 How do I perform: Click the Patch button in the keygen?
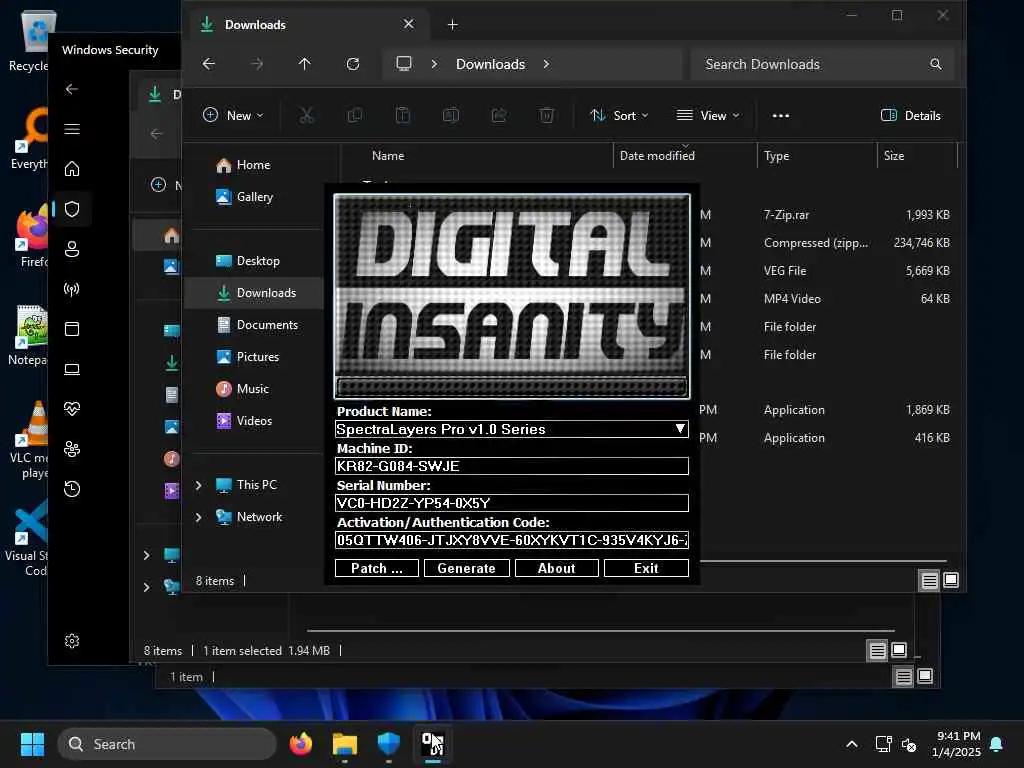(x=377, y=568)
